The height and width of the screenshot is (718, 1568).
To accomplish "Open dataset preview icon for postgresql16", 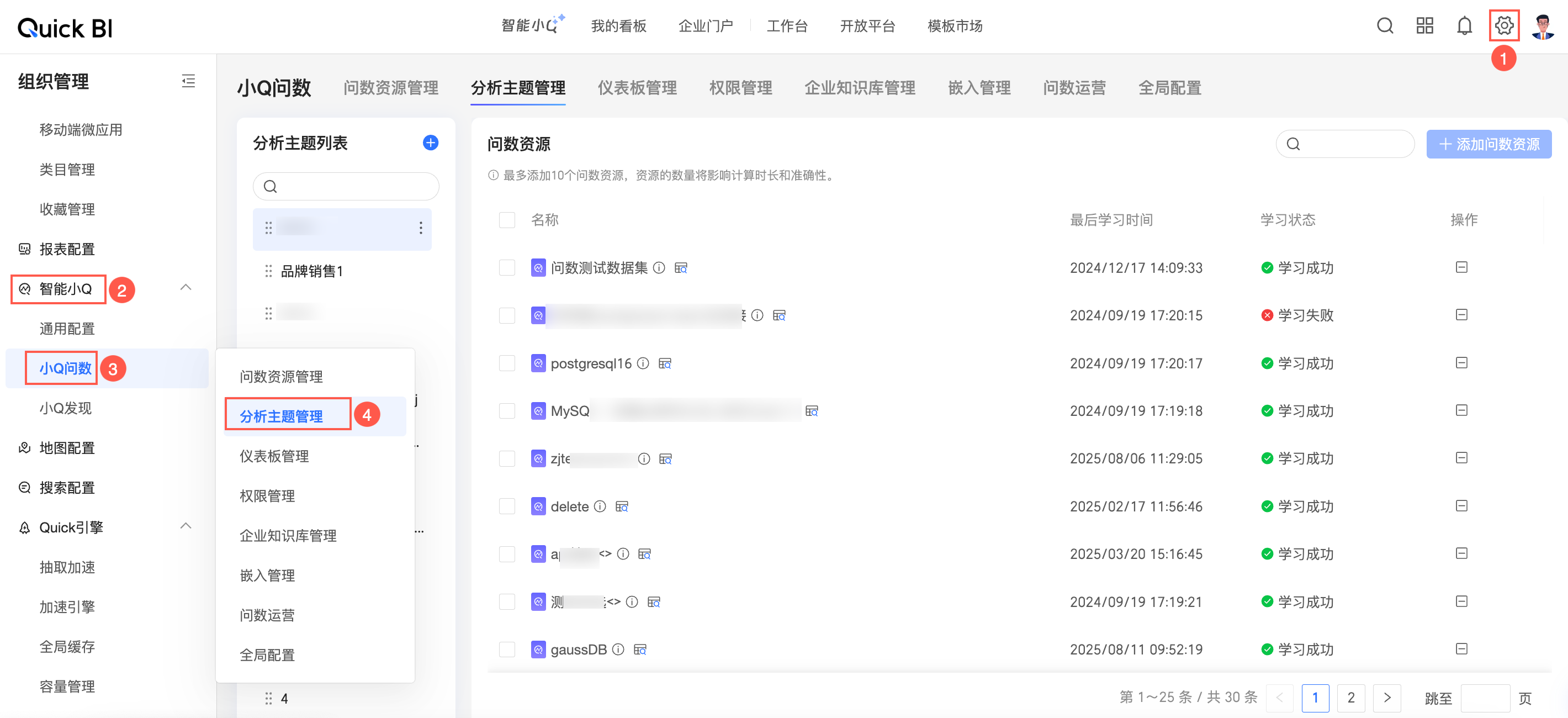I will pyautogui.click(x=665, y=363).
